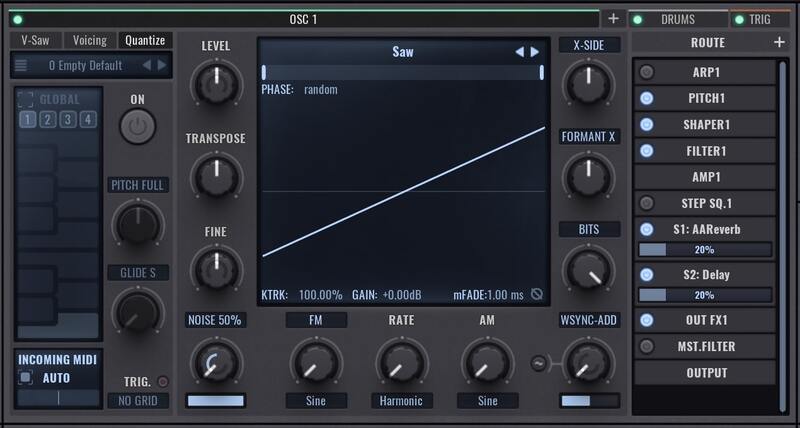The image size is (800, 428).
Task: Click the GAIN +0.00dB value
Action: (x=402, y=295)
